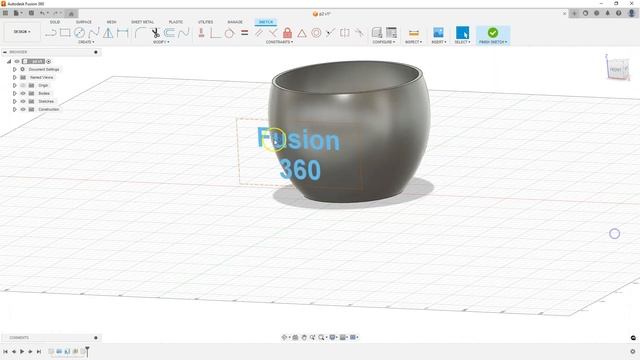
Task: Expand the Bodies node
Action: coord(15,93)
